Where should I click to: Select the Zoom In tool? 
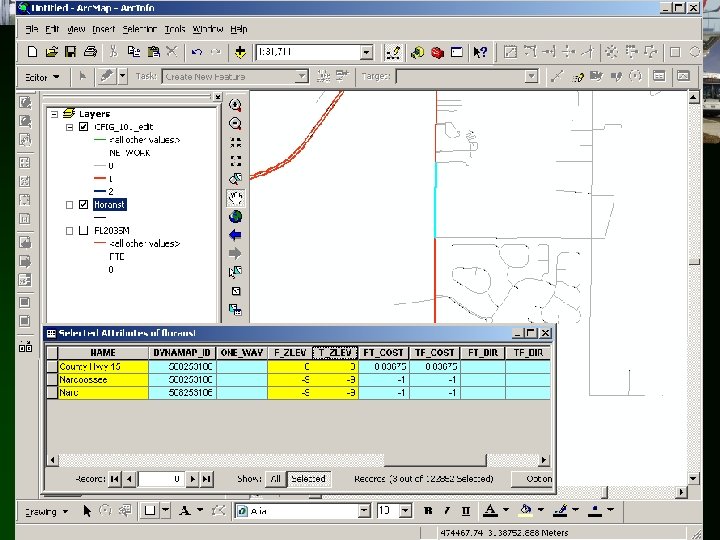click(235, 105)
